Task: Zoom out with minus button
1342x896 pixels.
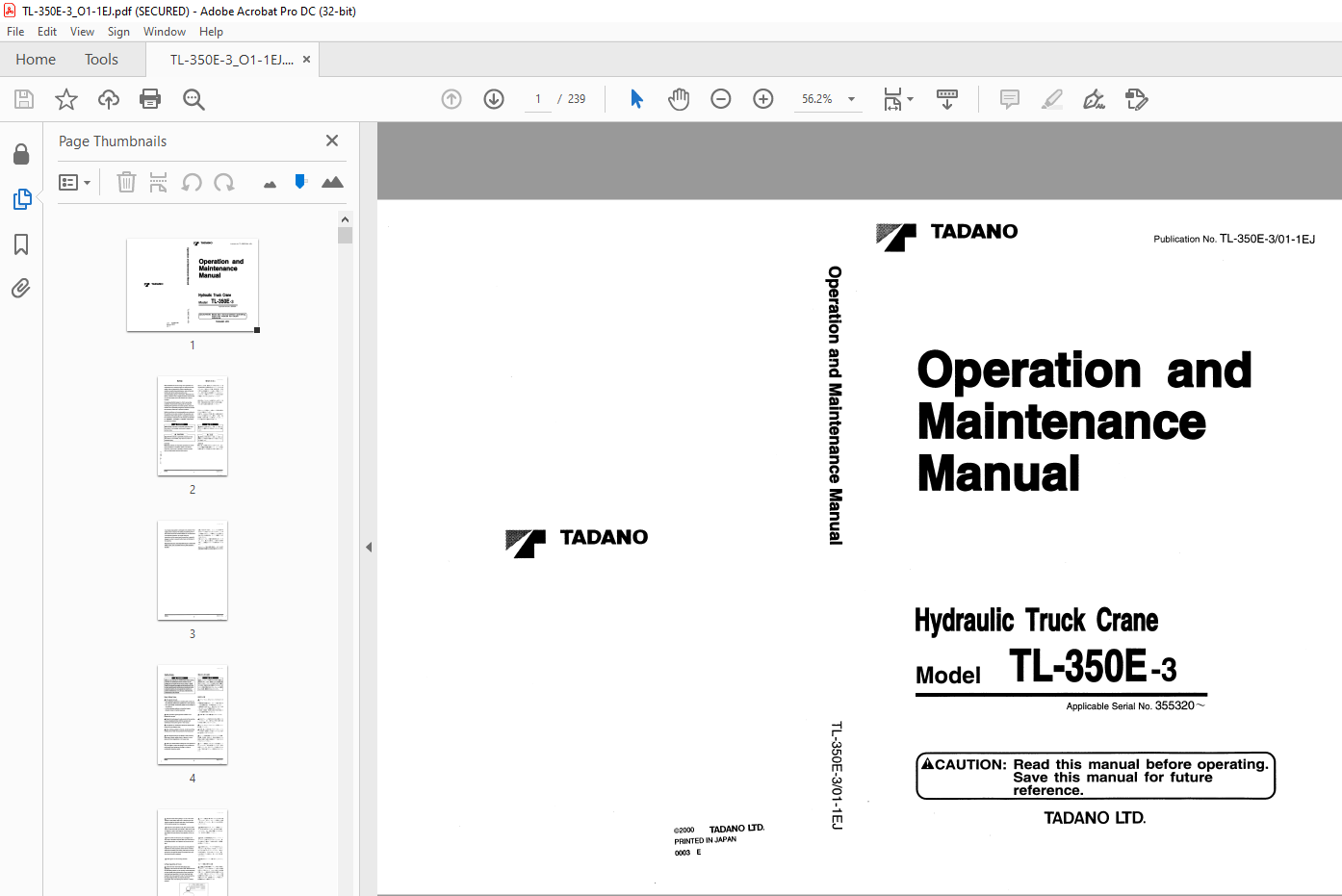Action: pos(721,99)
